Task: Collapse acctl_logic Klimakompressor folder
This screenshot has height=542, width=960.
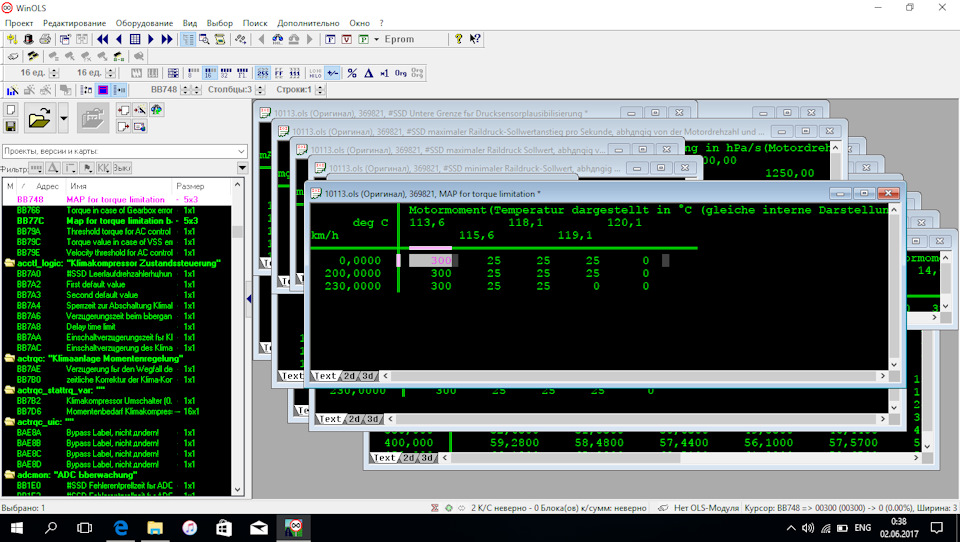Action: coord(9,263)
